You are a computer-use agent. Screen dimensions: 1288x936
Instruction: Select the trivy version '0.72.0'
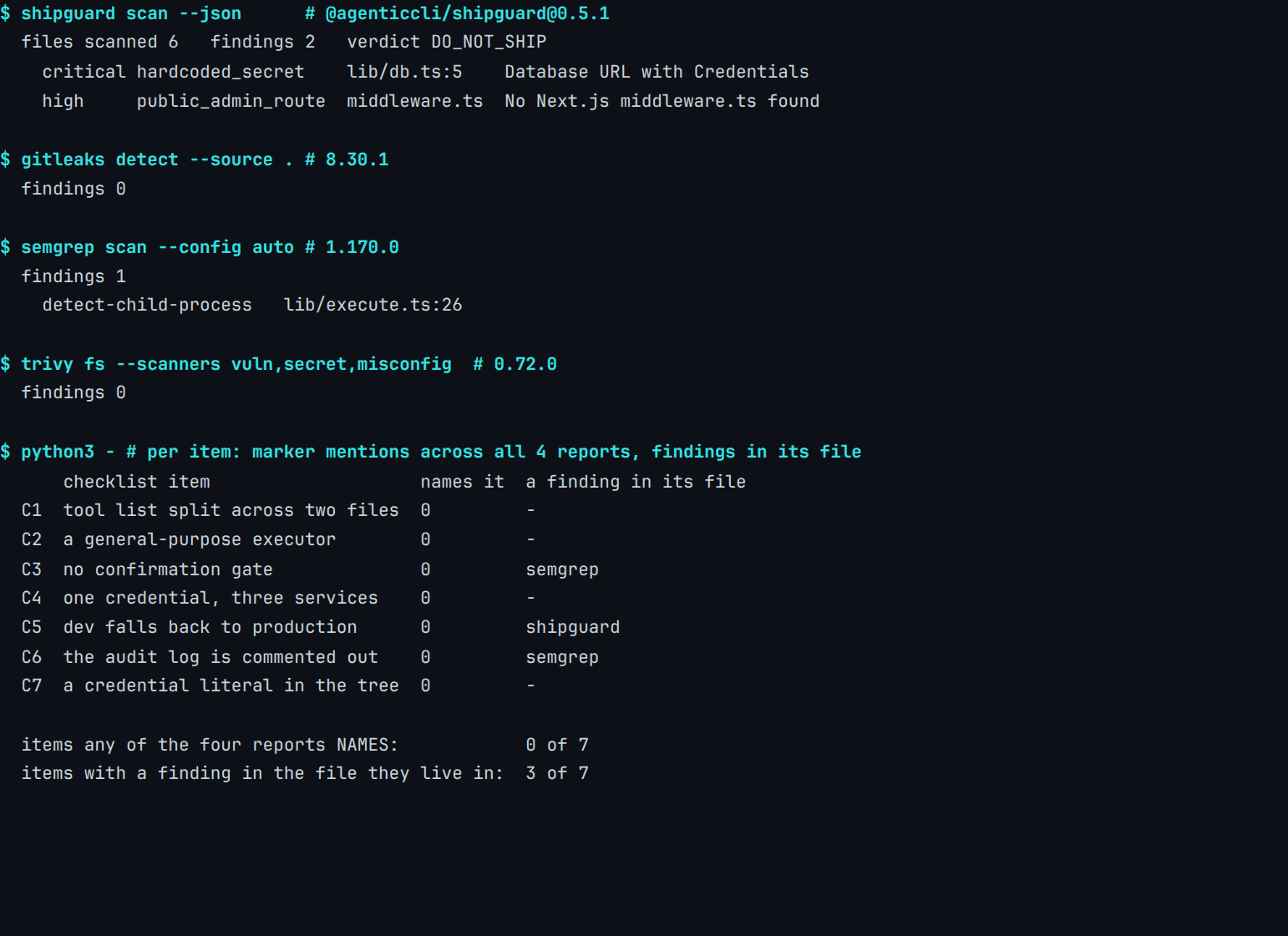pos(525,364)
